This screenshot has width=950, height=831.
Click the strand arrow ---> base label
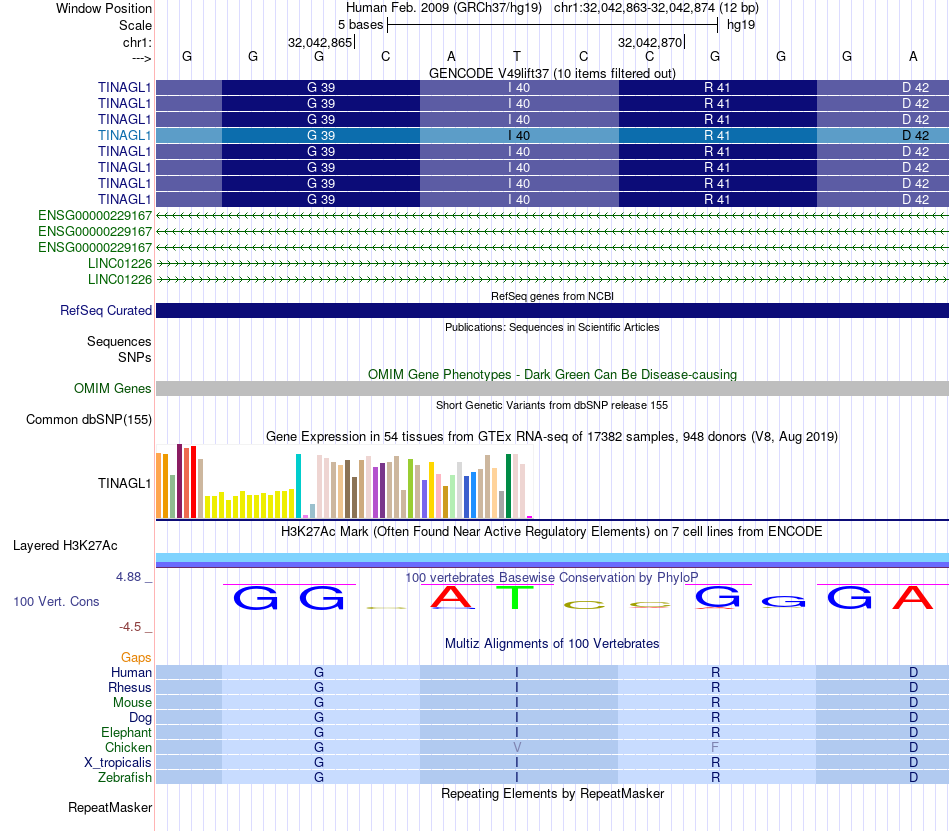point(141,58)
